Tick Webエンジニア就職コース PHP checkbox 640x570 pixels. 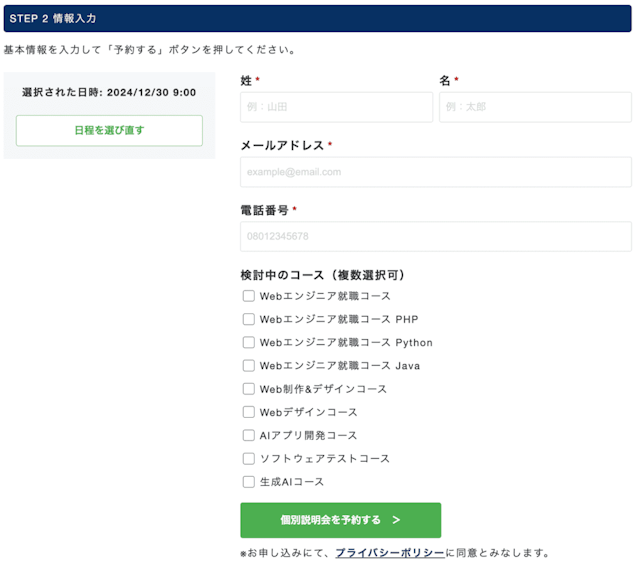point(249,319)
